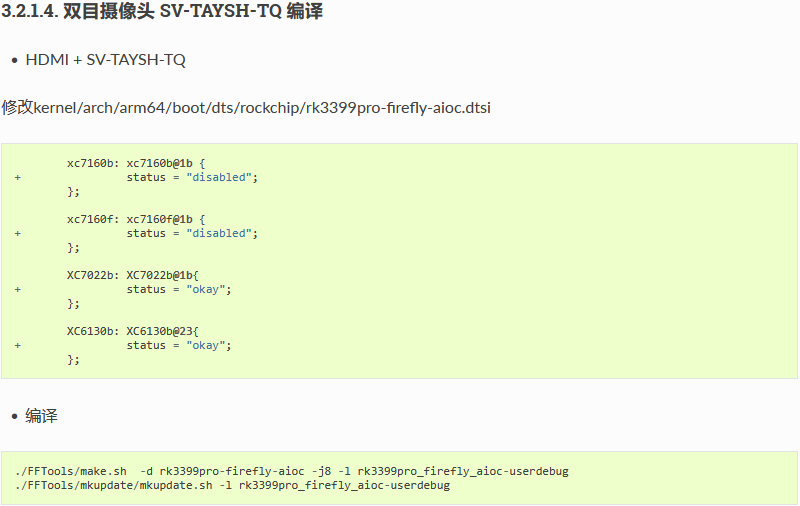
Task: Click the bullet text 'HDMI + SV-TAYSH-TQ'
Action: coord(105,60)
